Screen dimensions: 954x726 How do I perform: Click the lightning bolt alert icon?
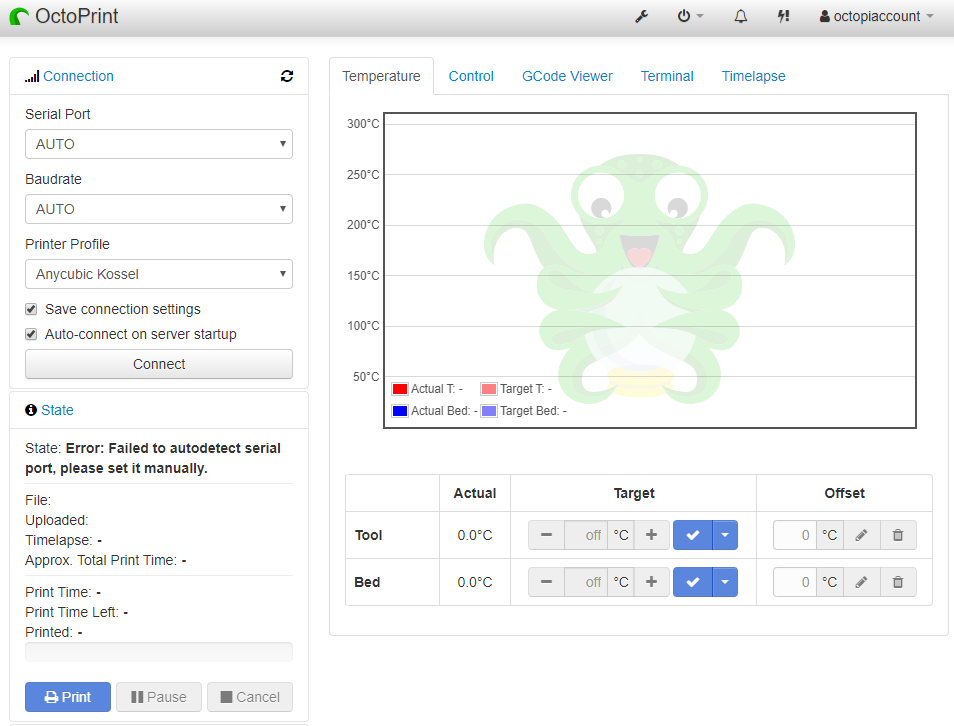click(784, 16)
